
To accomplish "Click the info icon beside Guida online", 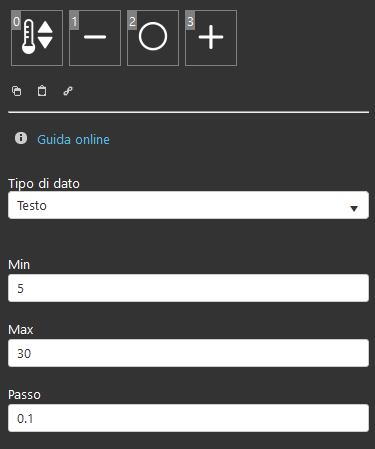I will (x=21, y=138).
